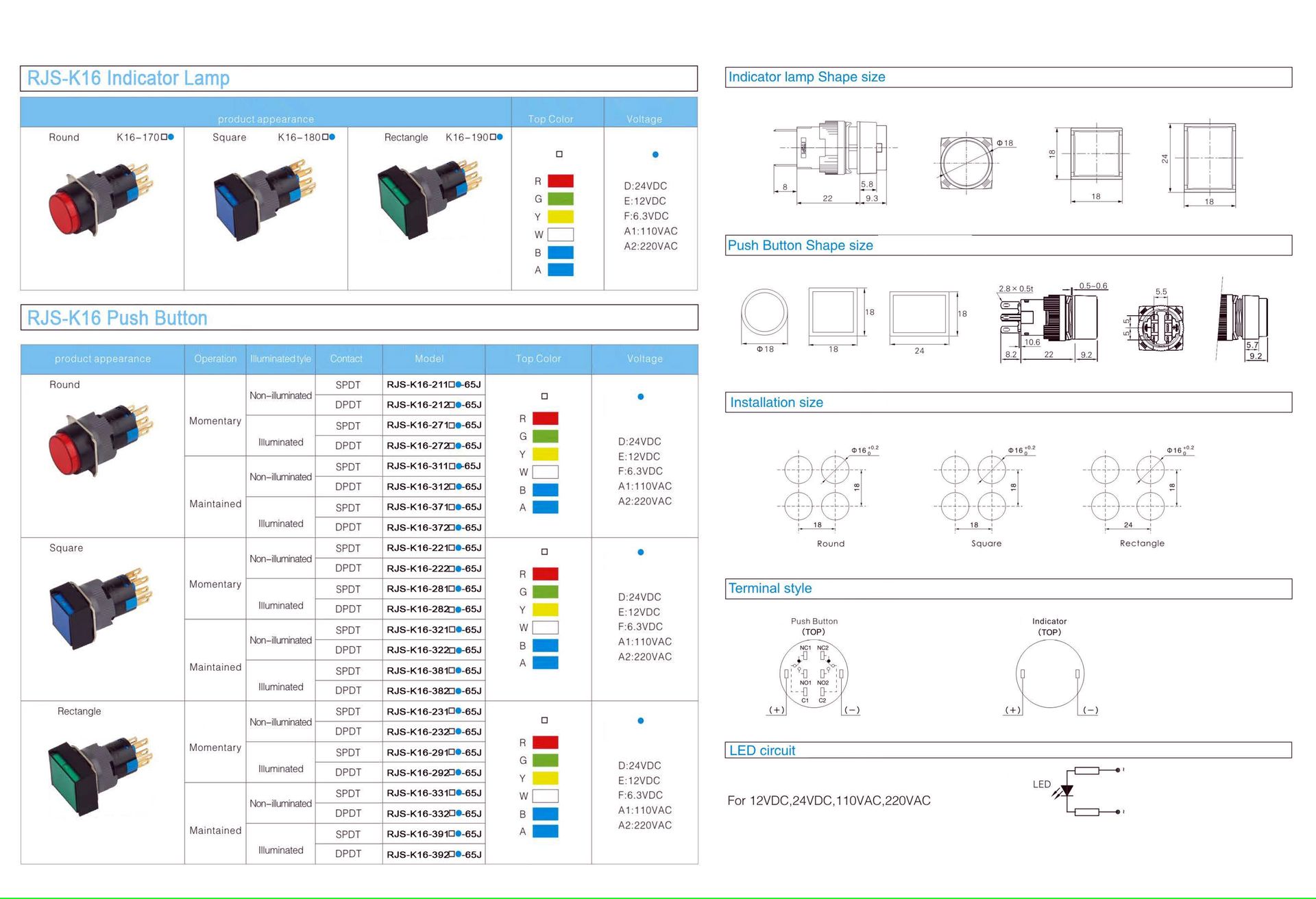Click model RJS-K16-211 in the table
1316x899 pixels.
coord(433,384)
